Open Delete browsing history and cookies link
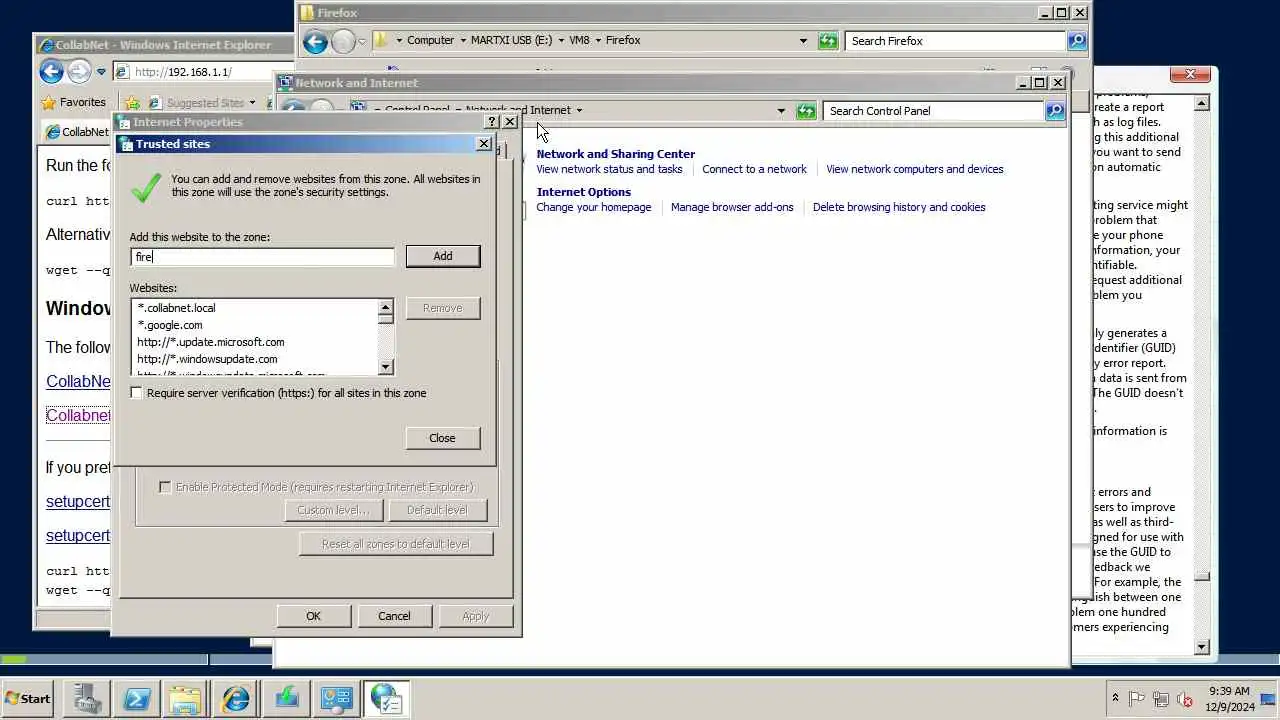 point(899,207)
